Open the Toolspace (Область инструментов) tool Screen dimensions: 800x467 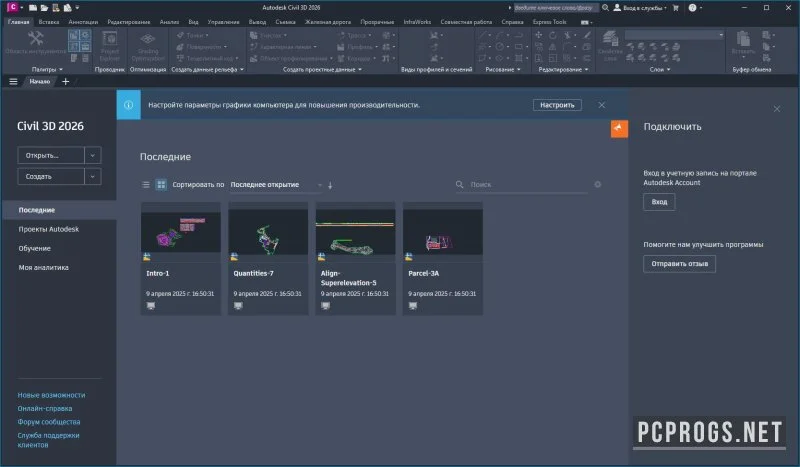coord(35,43)
